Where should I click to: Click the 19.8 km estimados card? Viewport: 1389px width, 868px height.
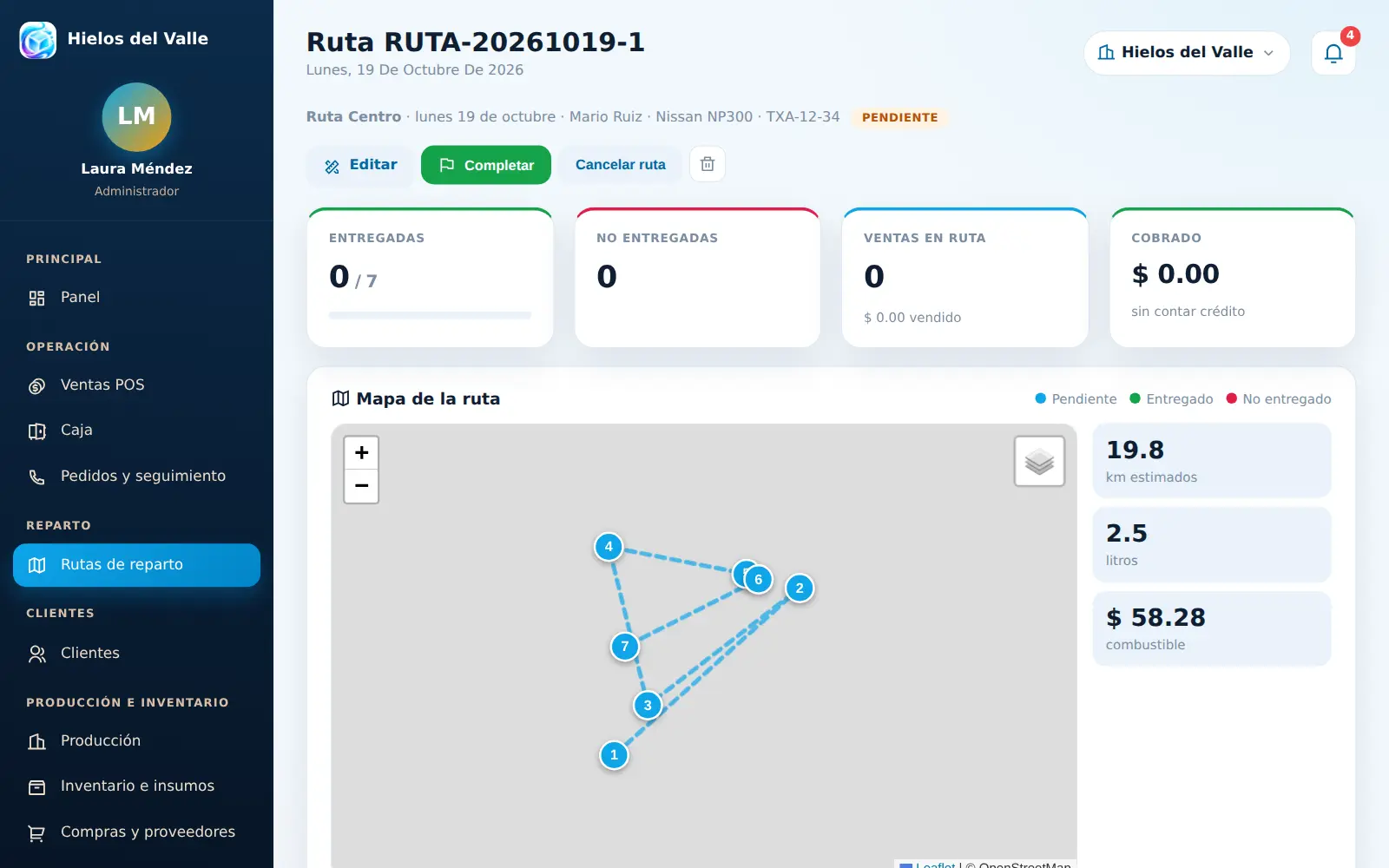[x=1212, y=461]
